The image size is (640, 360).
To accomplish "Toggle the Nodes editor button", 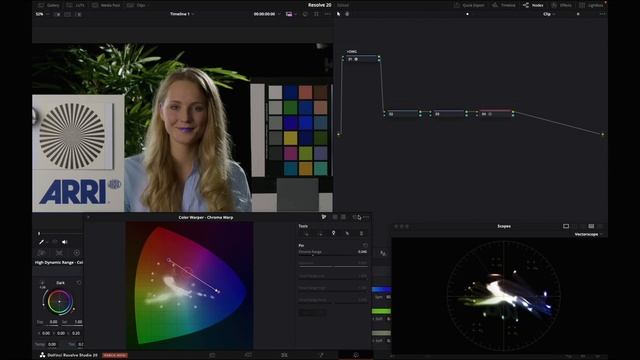I will click(x=533, y=5).
